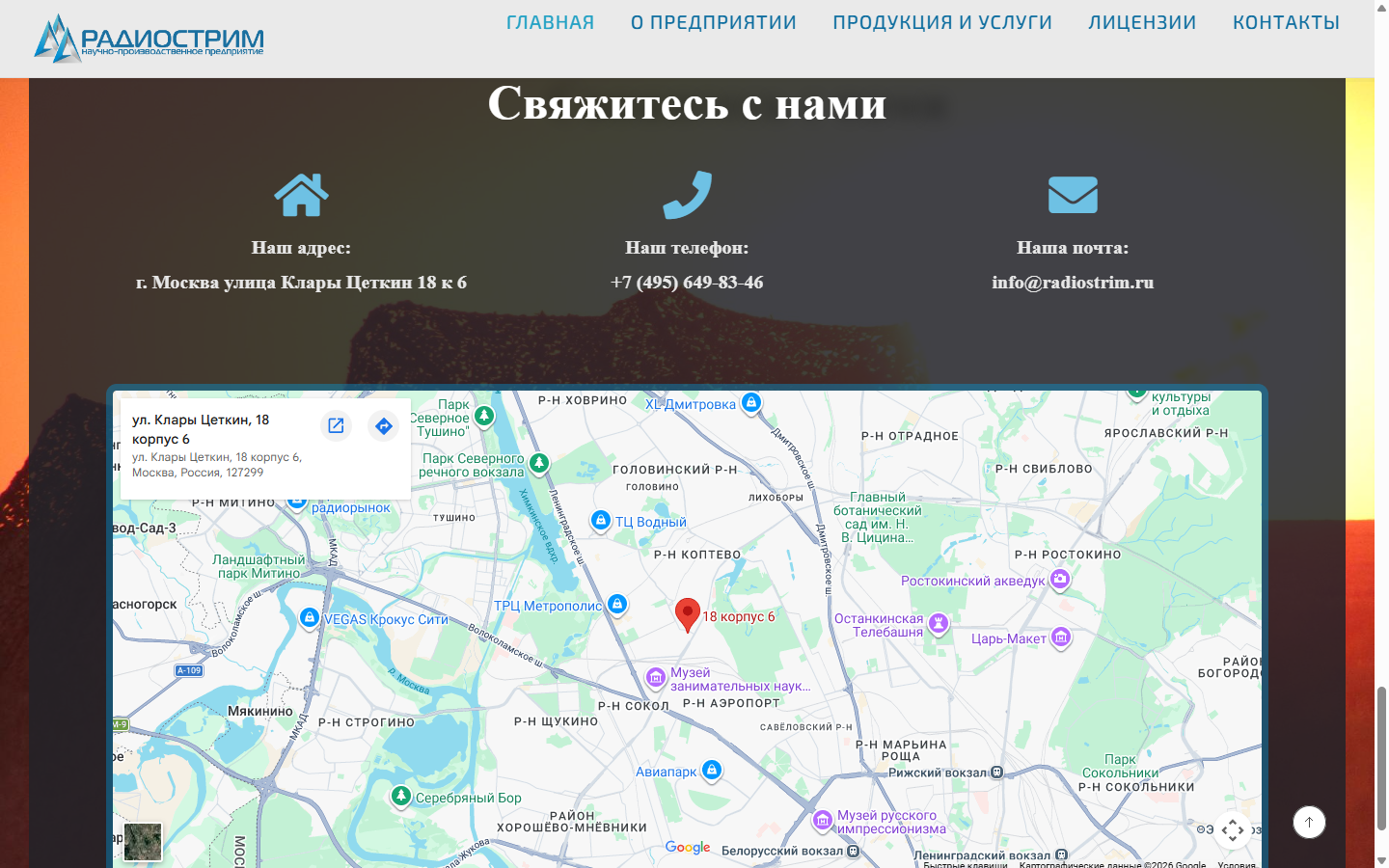
Task: Click the map label Р-Н ОТРАДНОЕ
Action: pos(911,436)
